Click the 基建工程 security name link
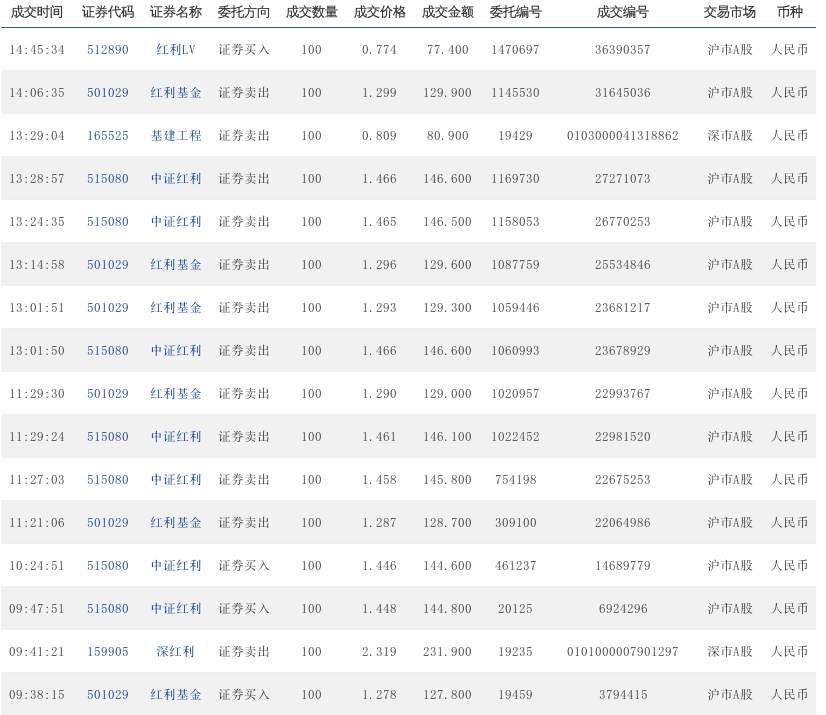 [x=176, y=136]
